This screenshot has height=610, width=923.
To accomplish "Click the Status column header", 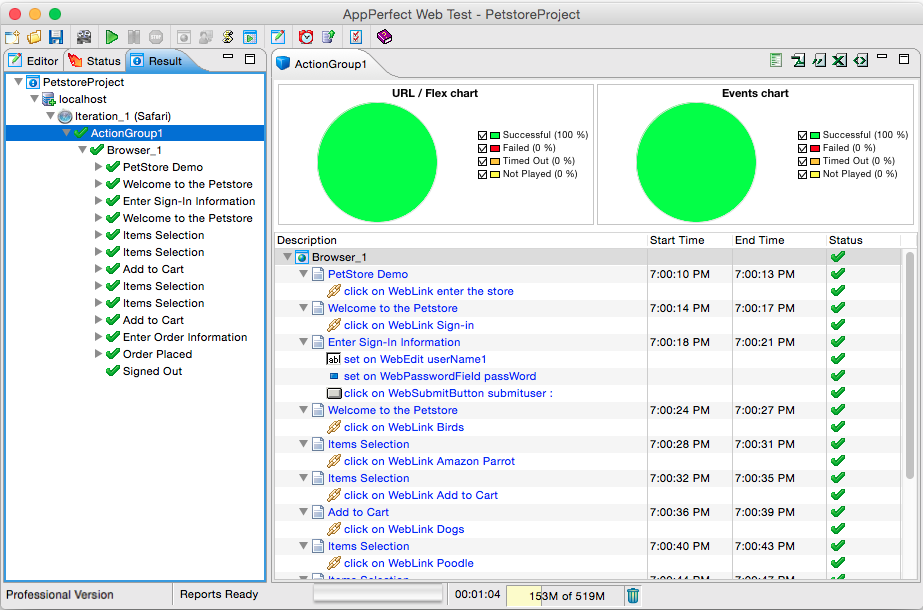I will (x=863, y=240).
